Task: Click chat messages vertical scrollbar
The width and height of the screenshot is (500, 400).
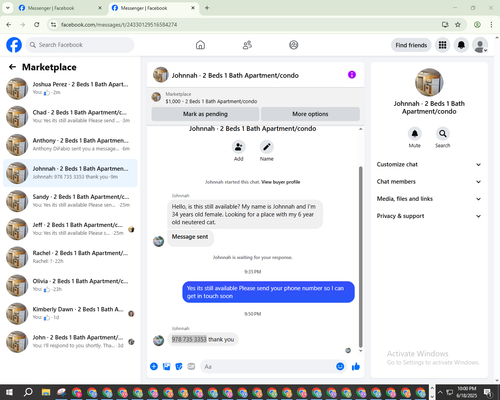Action: [360, 257]
